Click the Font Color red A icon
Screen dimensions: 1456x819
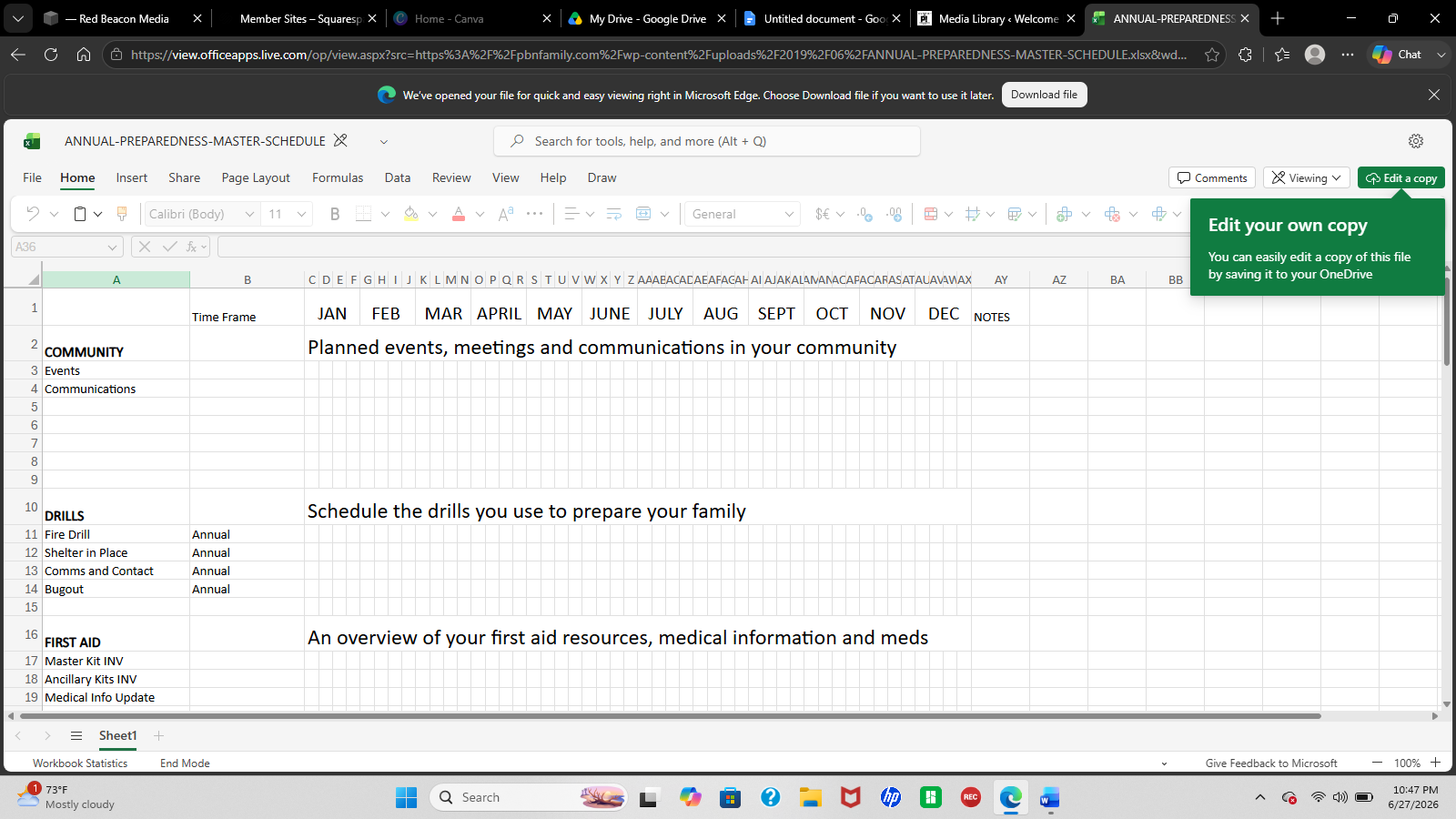pyautogui.click(x=459, y=214)
